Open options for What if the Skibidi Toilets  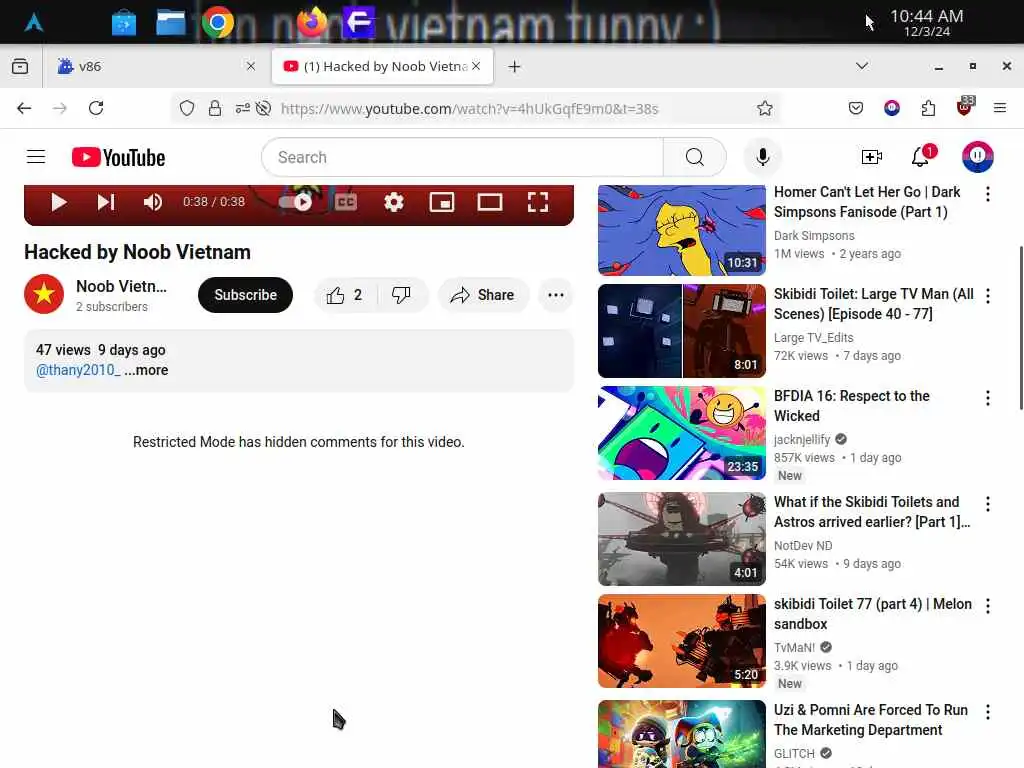tap(987, 504)
